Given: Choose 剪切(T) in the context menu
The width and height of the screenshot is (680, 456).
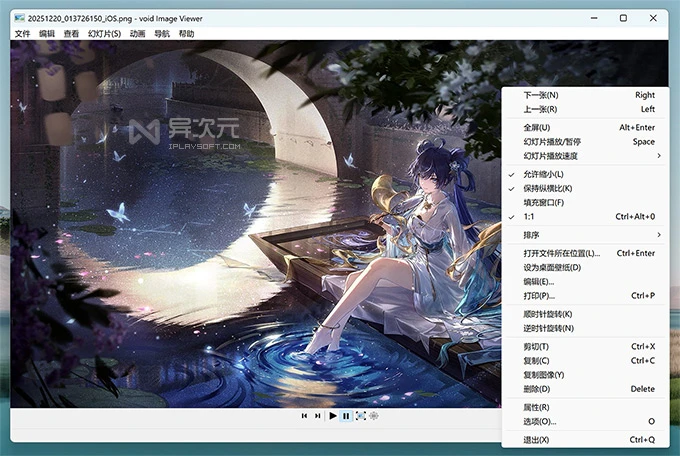Looking at the screenshot, I should point(585,347).
